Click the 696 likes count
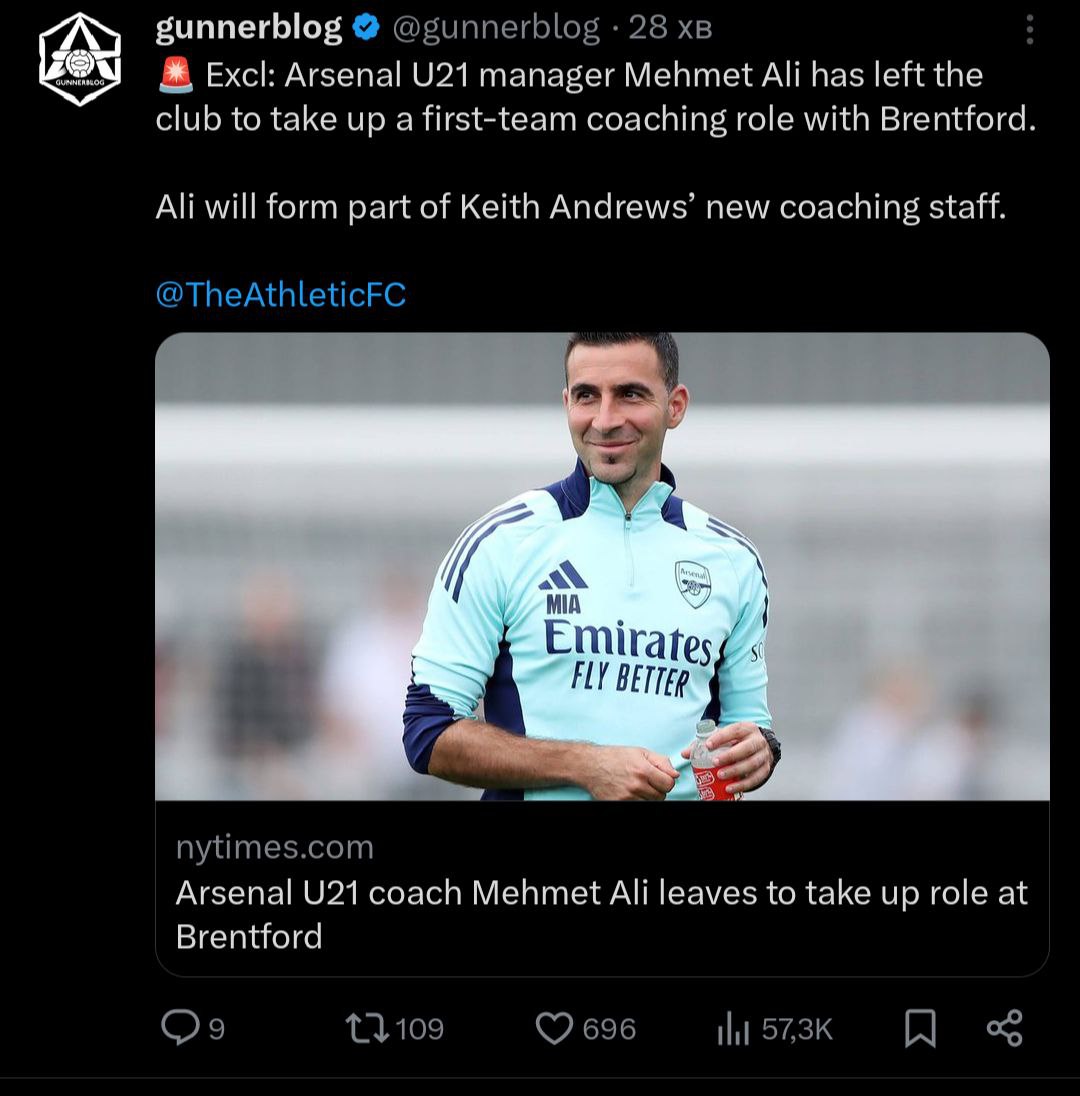This screenshot has width=1080, height=1096. click(x=609, y=1028)
